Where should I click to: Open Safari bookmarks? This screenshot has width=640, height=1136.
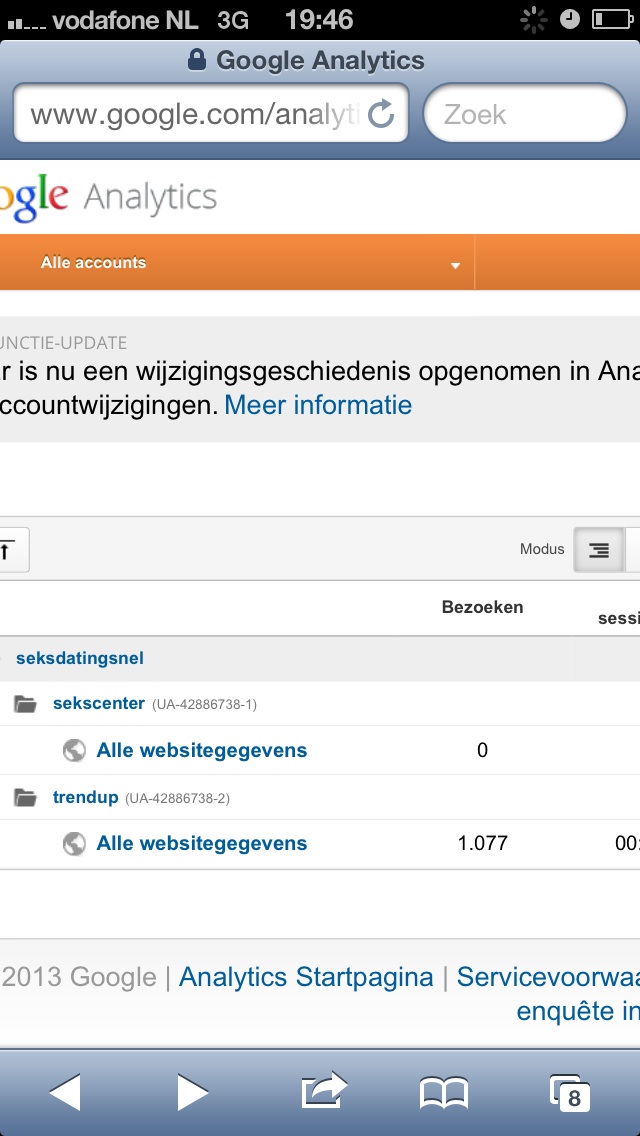tap(444, 1093)
